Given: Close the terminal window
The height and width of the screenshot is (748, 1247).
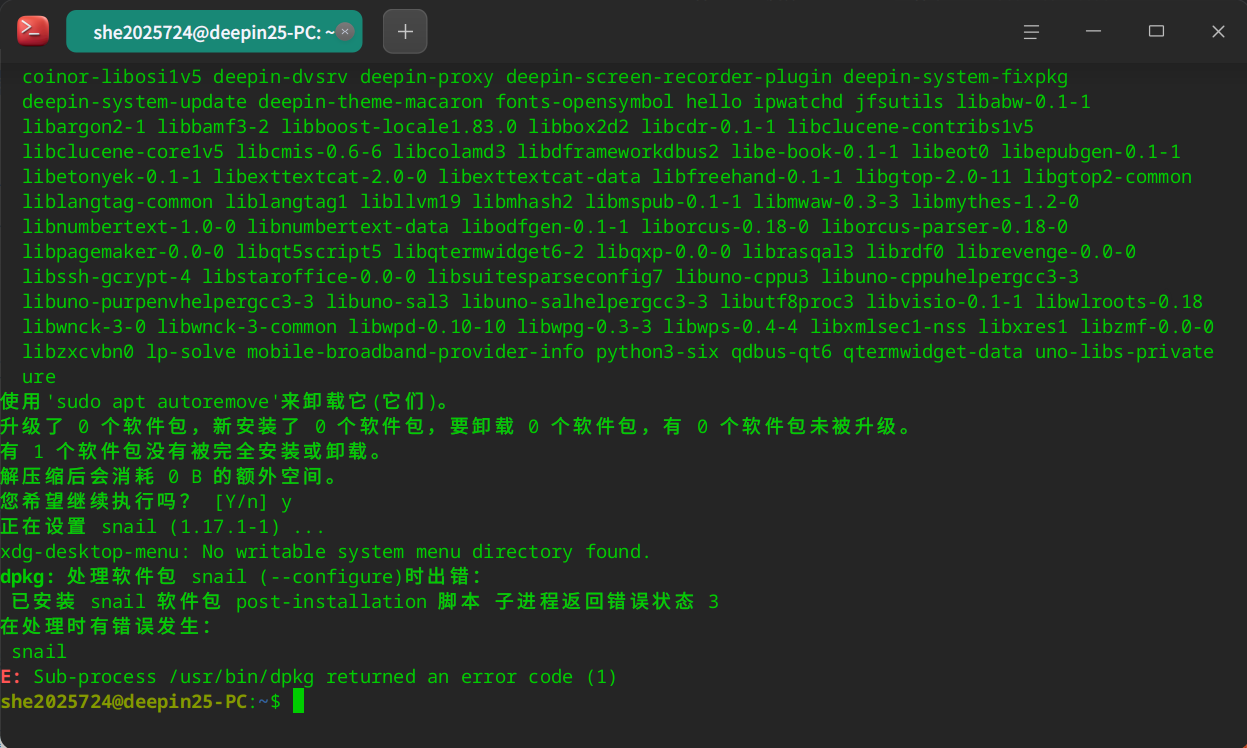Looking at the screenshot, I should click(x=1218, y=32).
